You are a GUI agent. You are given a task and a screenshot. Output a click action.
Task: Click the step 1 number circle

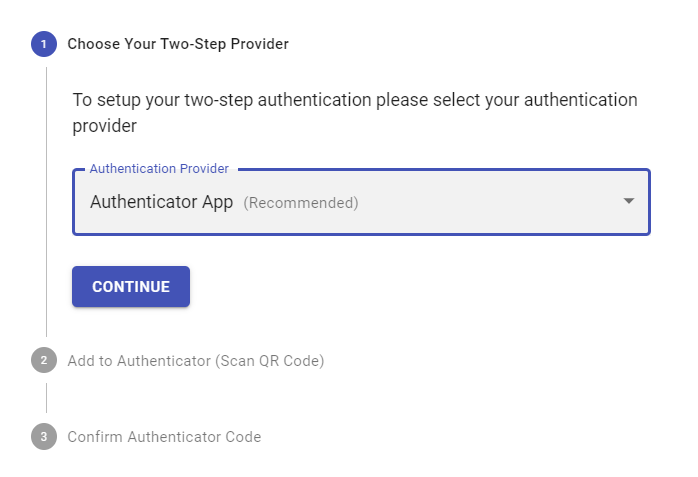[44, 44]
